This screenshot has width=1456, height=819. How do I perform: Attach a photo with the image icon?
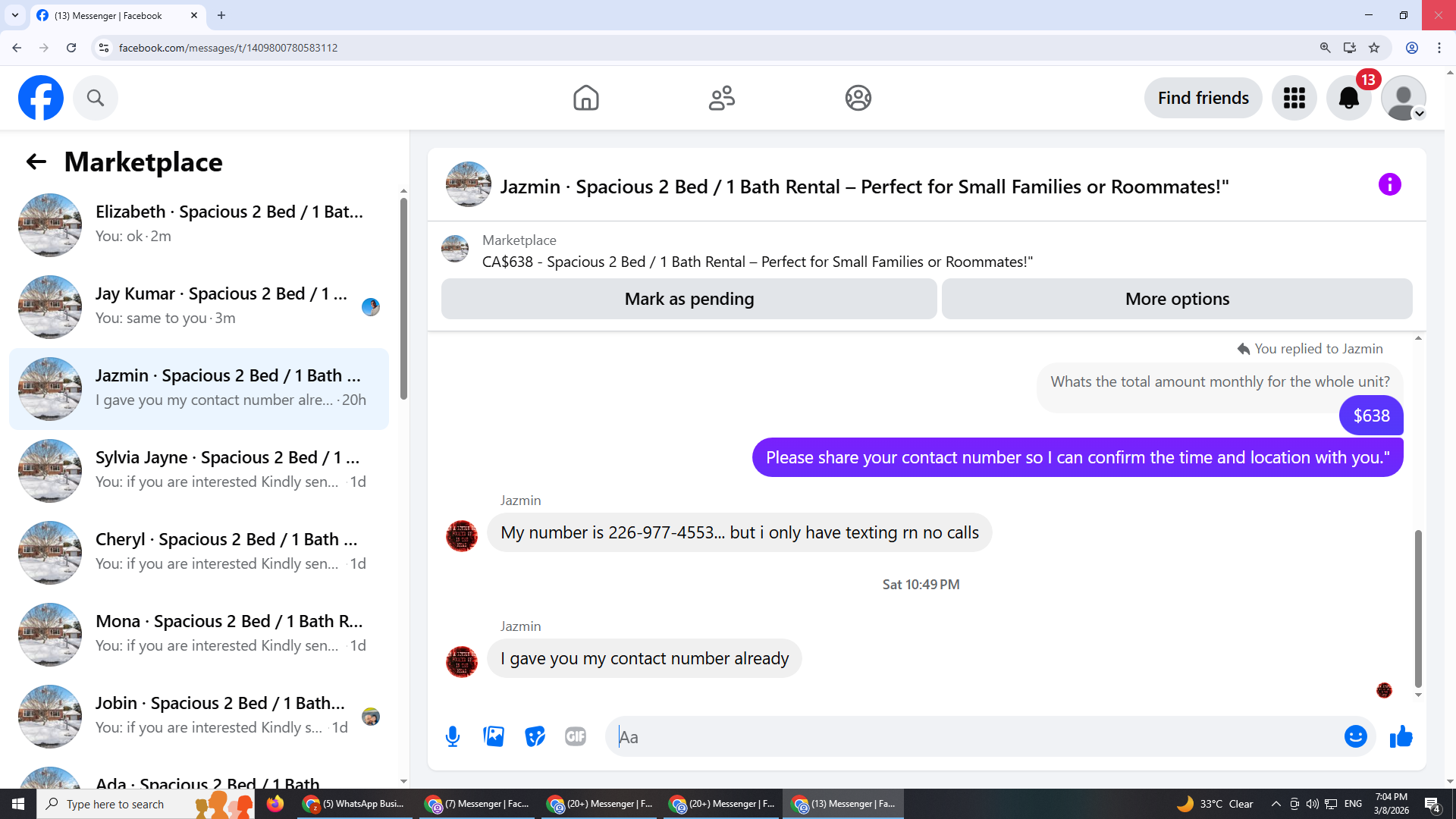[494, 736]
